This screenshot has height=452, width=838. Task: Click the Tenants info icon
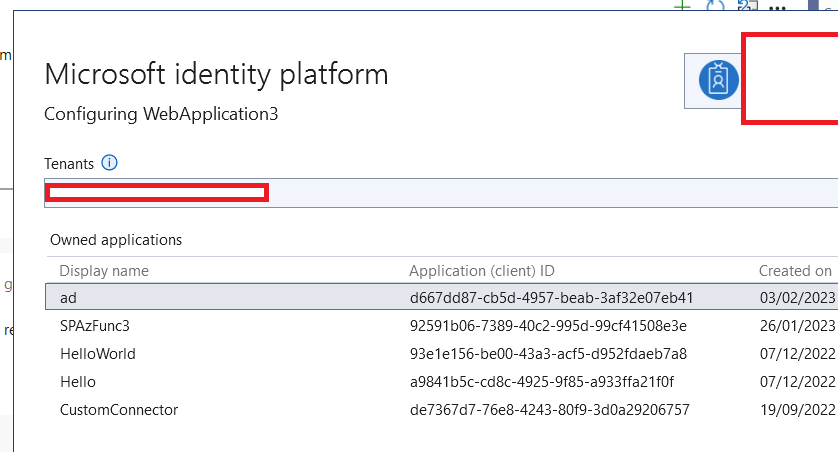[x=110, y=162]
